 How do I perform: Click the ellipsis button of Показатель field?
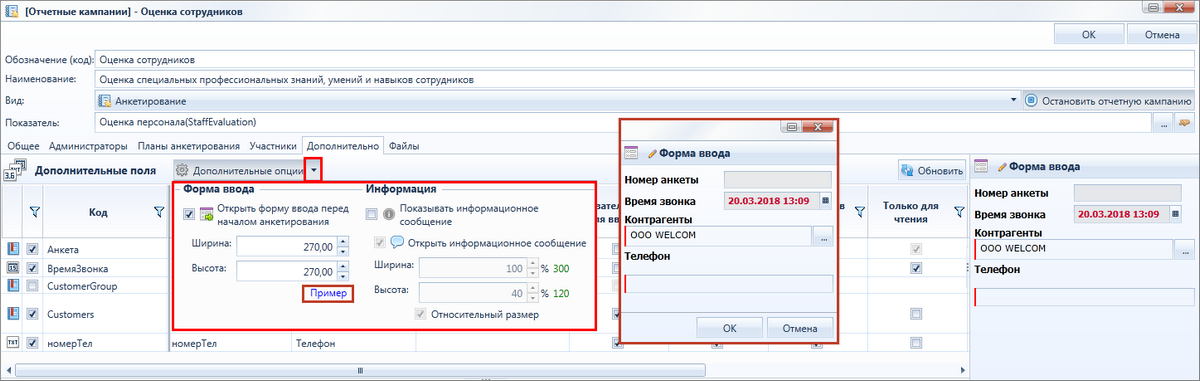coord(1164,123)
